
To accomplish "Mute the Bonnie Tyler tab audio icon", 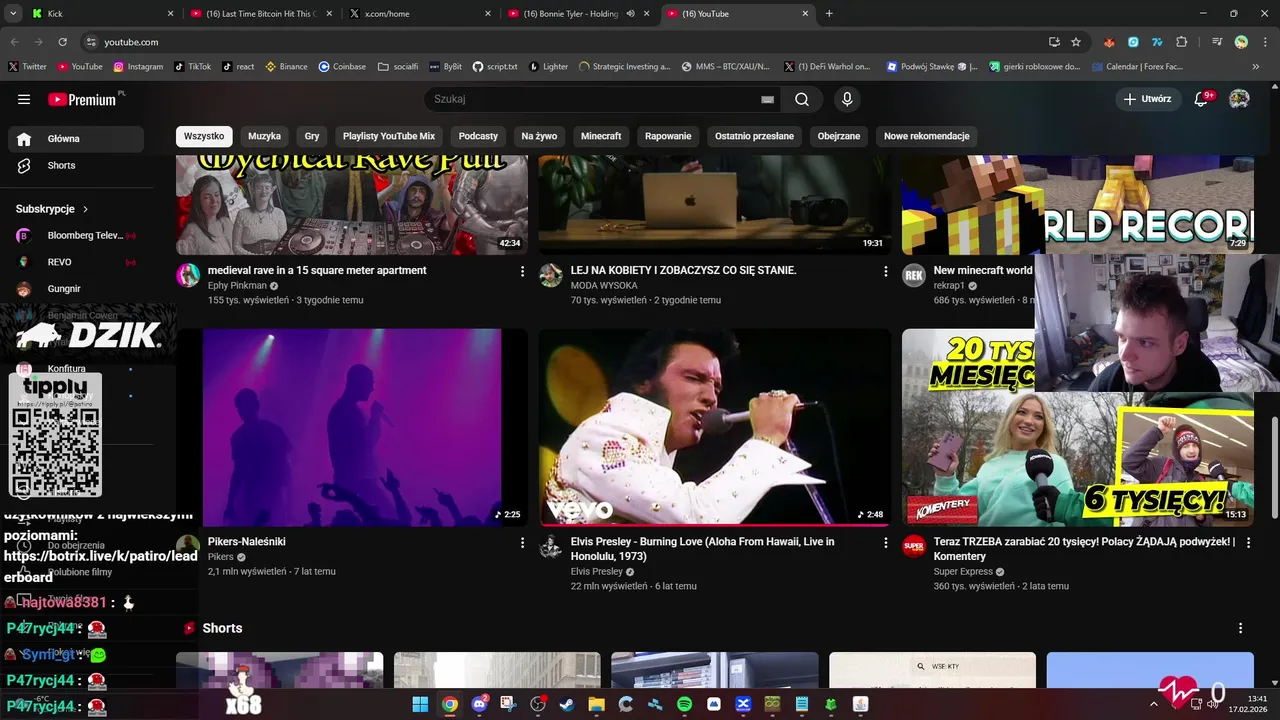I will click(630, 14).
